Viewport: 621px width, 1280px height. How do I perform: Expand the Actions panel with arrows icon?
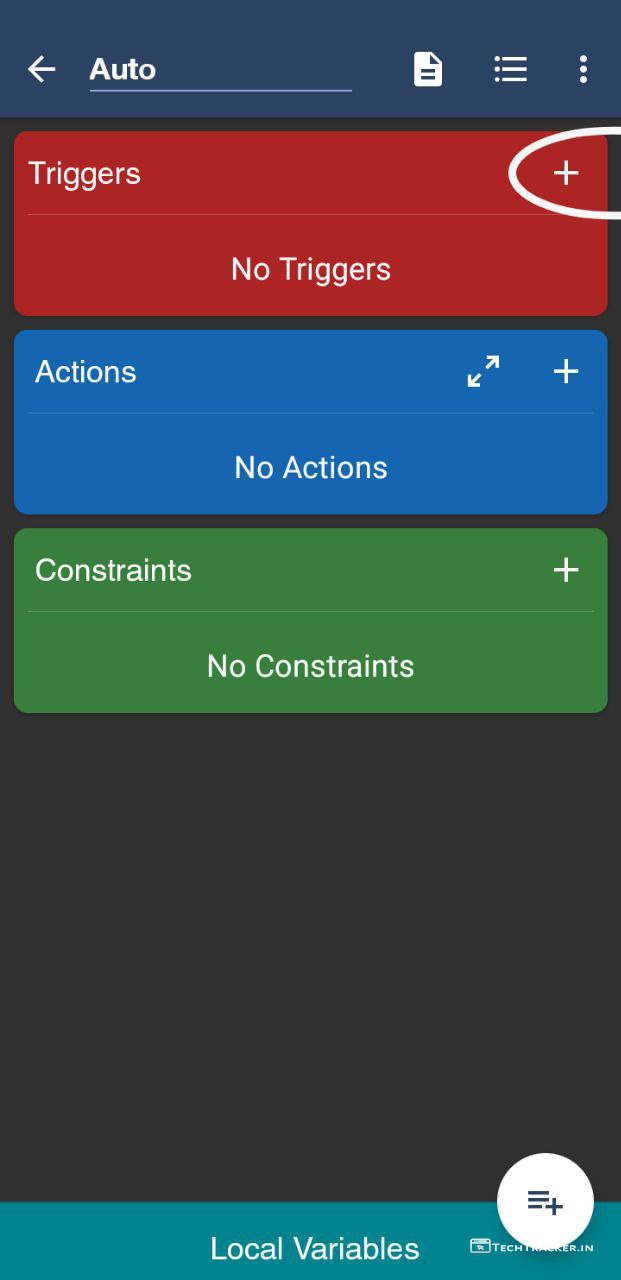[x=484, y=371]
